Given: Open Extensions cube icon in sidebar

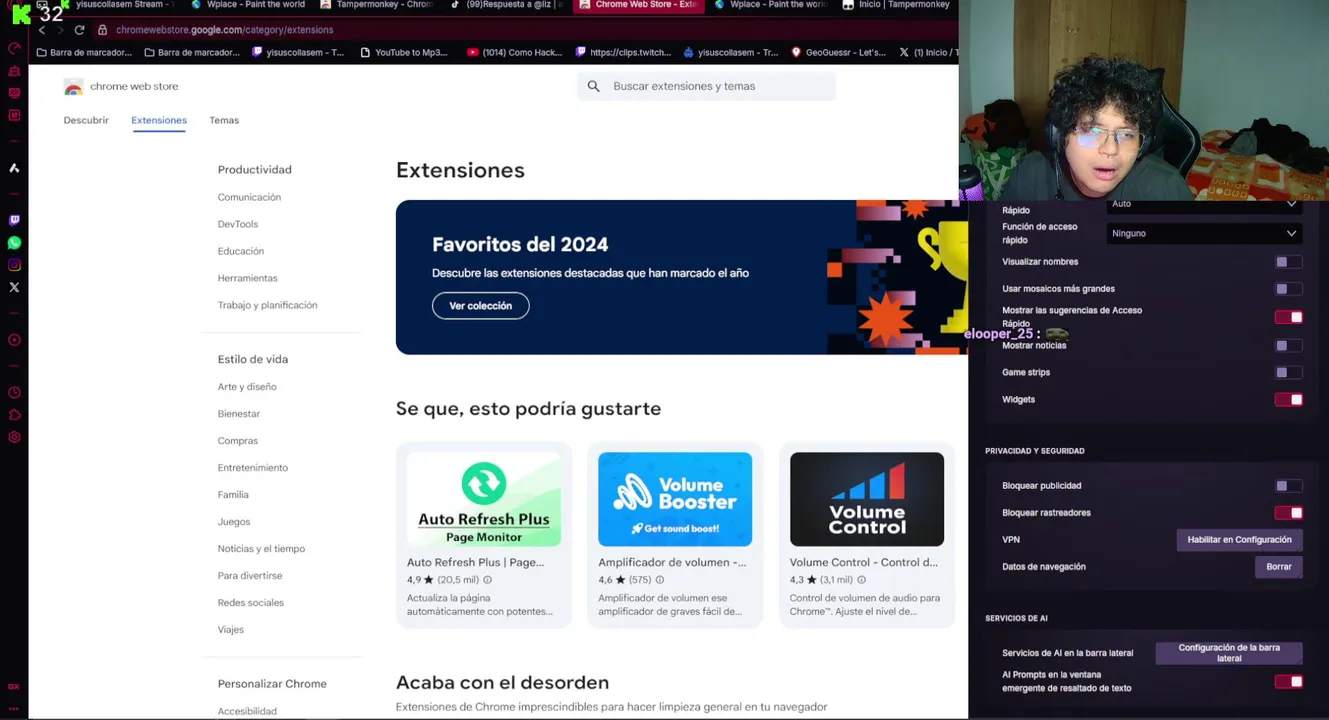Looking at the screenshot, I should pos(14,415).
